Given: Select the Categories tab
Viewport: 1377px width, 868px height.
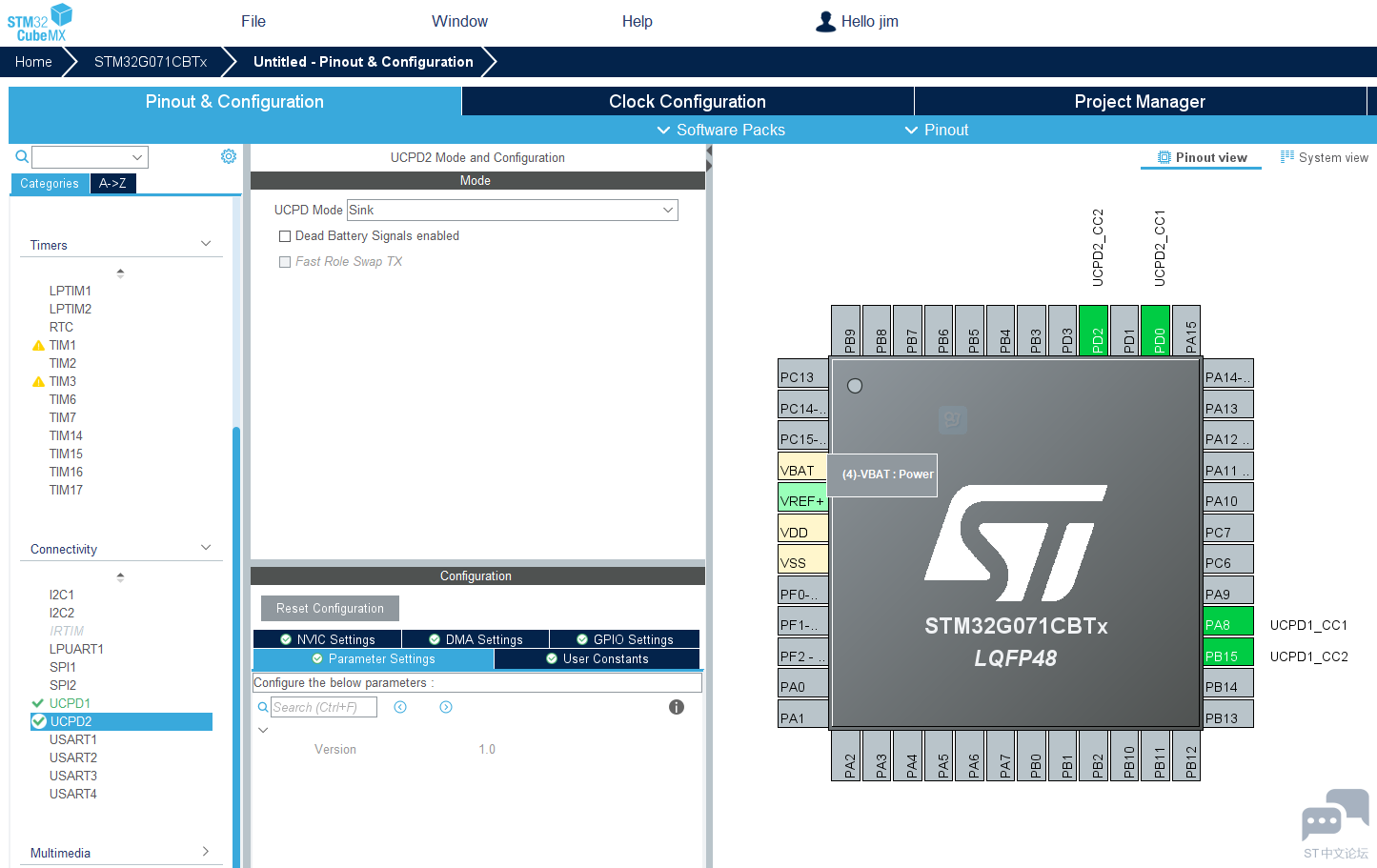Looking at the screenshot, I should pos(50,184).
